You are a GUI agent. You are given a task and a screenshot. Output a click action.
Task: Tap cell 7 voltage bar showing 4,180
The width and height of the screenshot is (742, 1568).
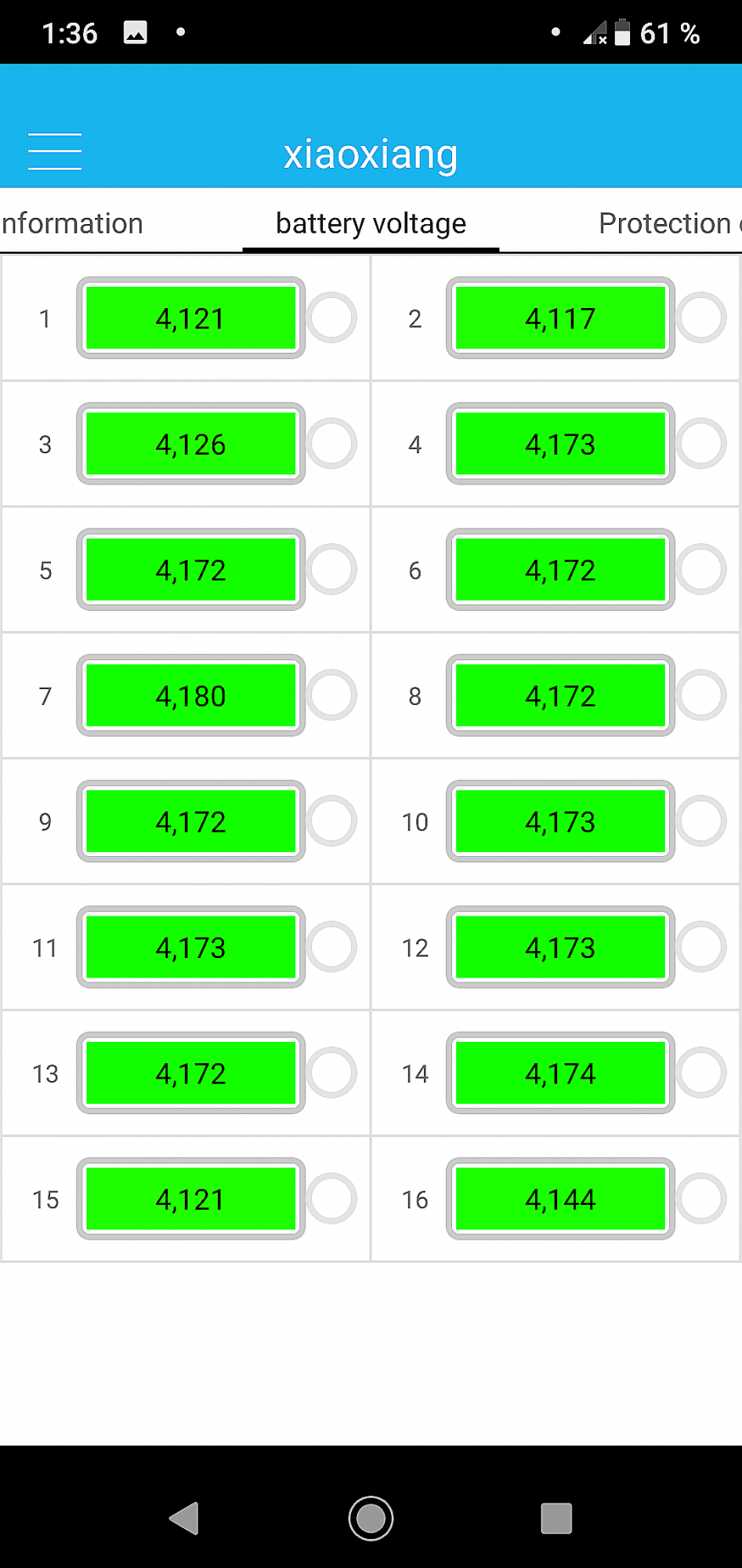(x=191, y=695)
